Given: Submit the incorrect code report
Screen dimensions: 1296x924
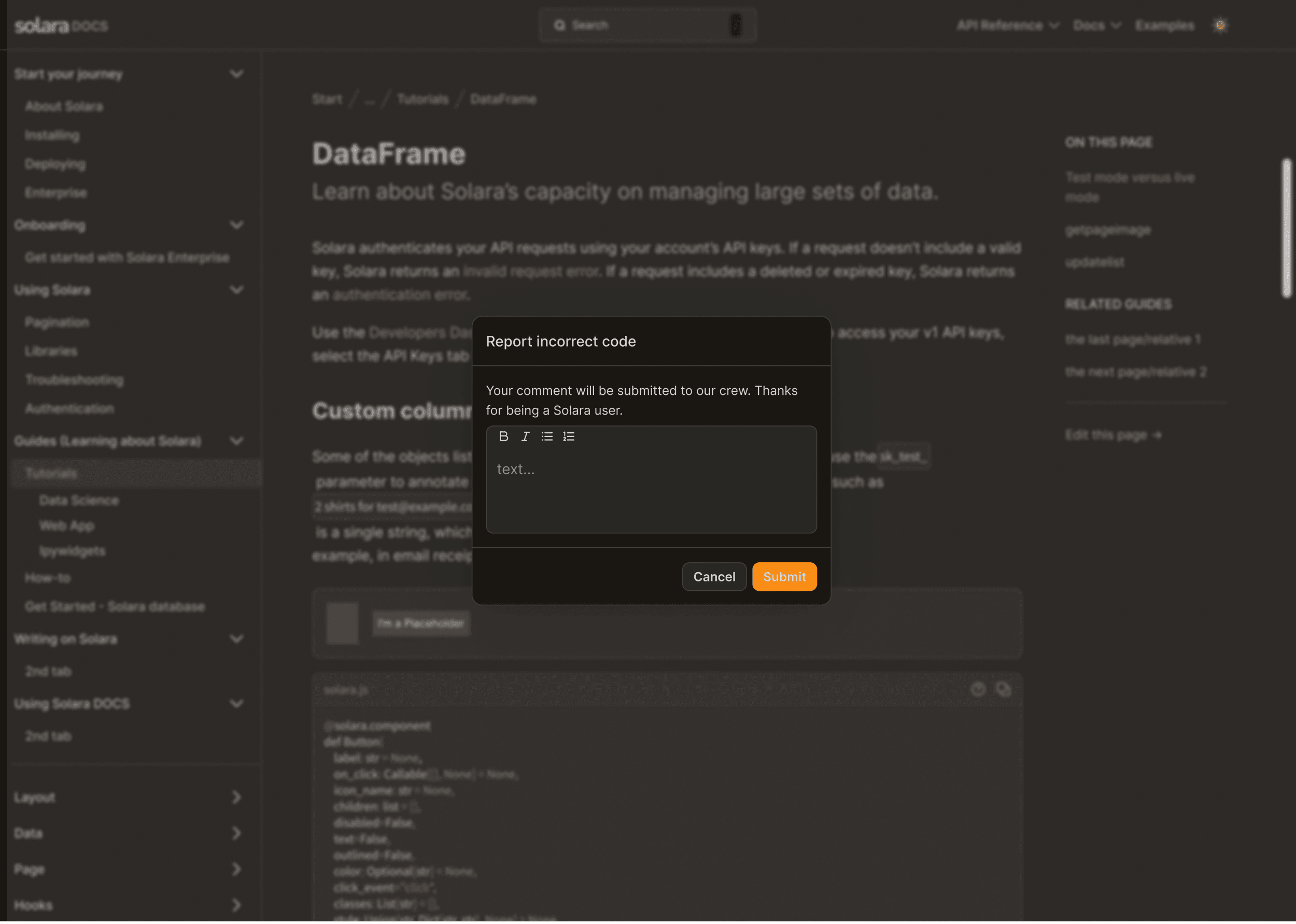Looking at the screenshot, I should pyautogui.click(x=784, y=576).
